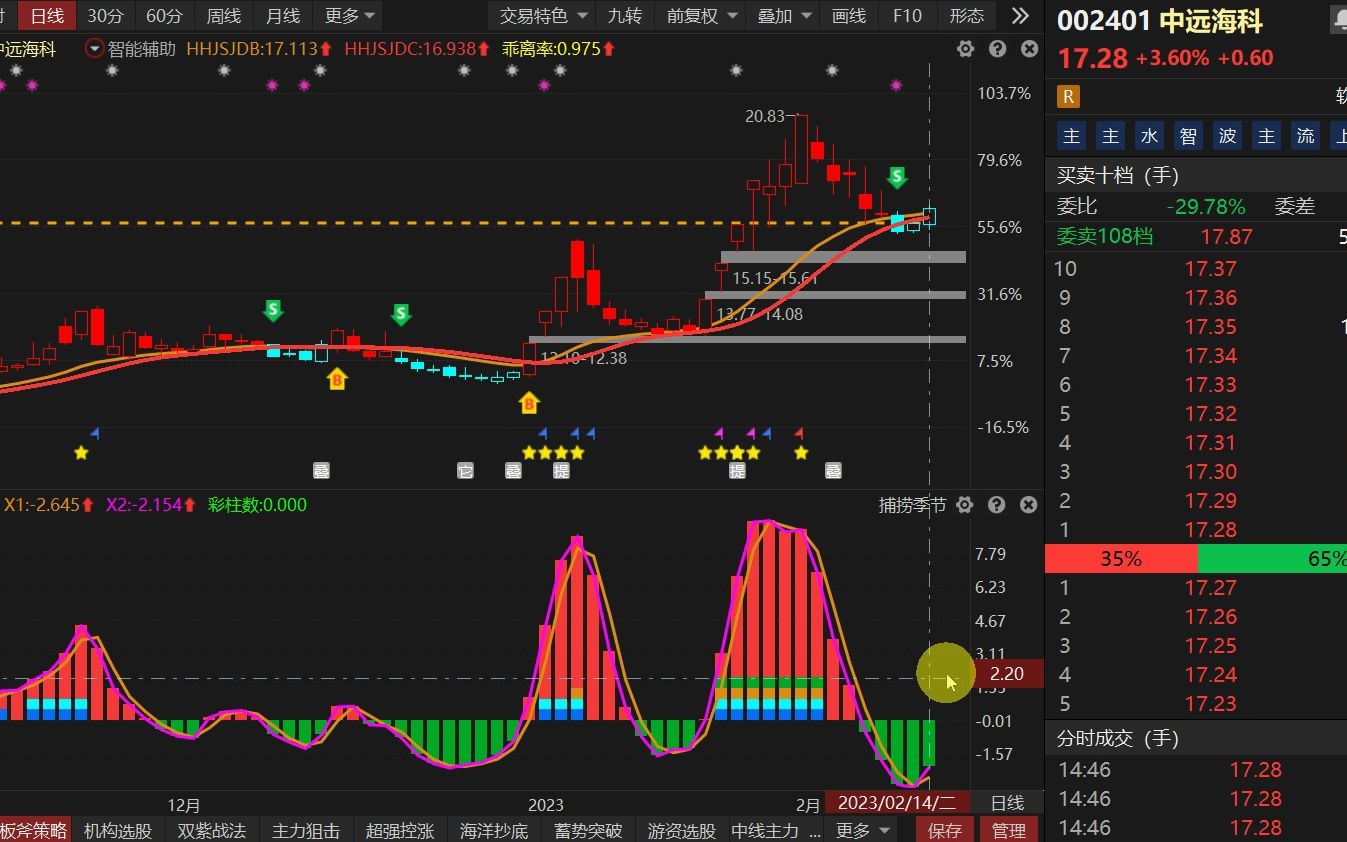
Task: Click sell level 10 price 17.37
Action: 1211,268
